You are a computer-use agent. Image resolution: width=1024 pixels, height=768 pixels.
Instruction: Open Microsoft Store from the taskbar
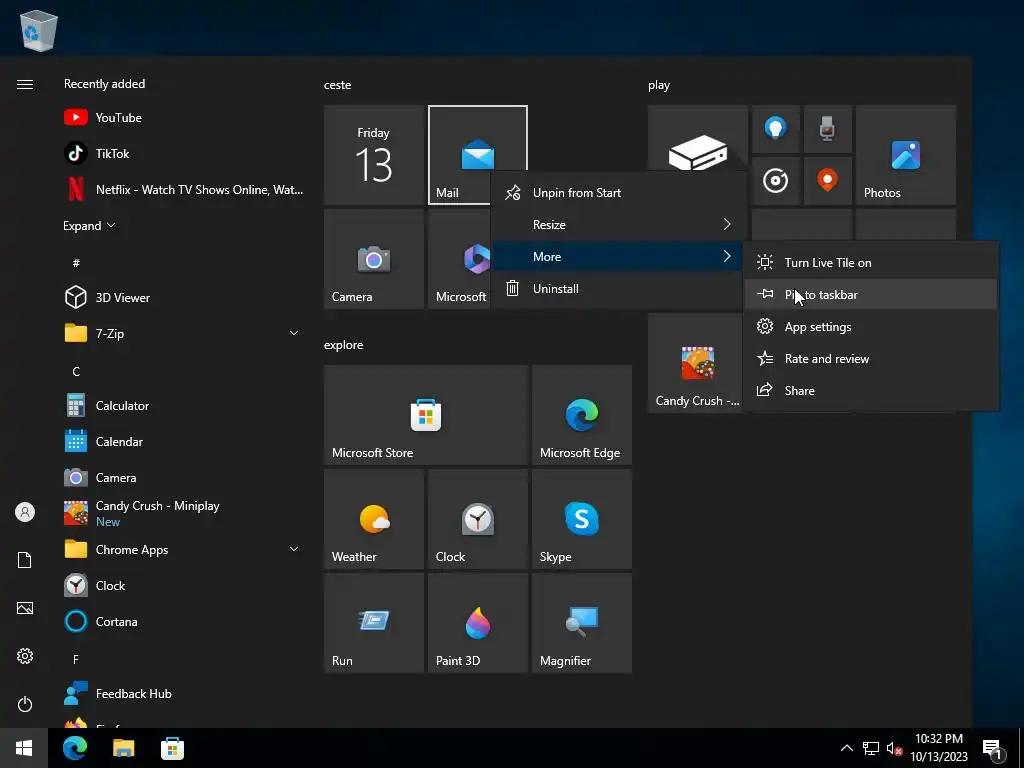pos(172,748)
